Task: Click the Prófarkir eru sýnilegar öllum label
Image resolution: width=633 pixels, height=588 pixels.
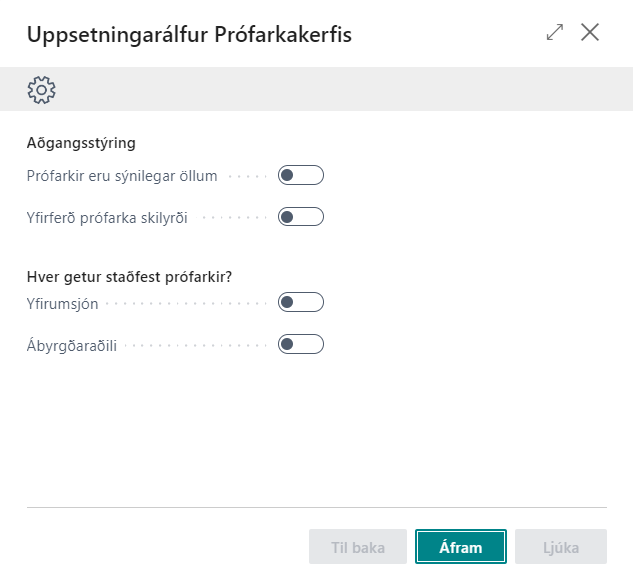Action: click(122, 176)
